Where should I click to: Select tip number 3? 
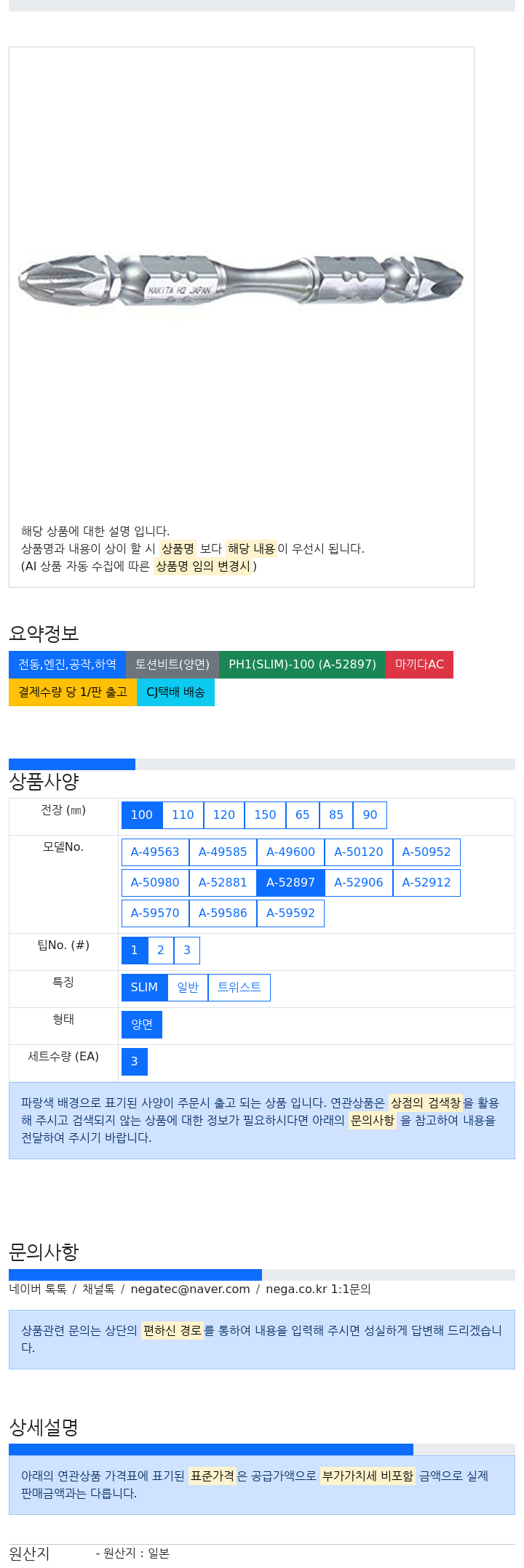click(187, 950)
